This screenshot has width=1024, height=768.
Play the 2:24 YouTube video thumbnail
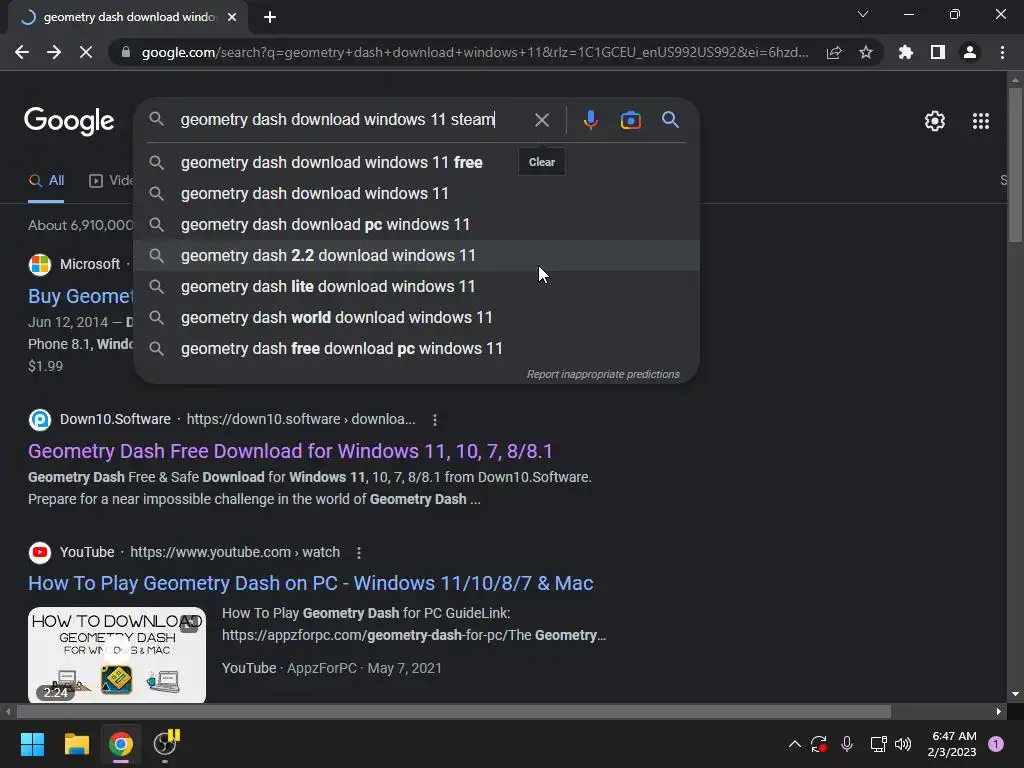click(x=116, y=655)
